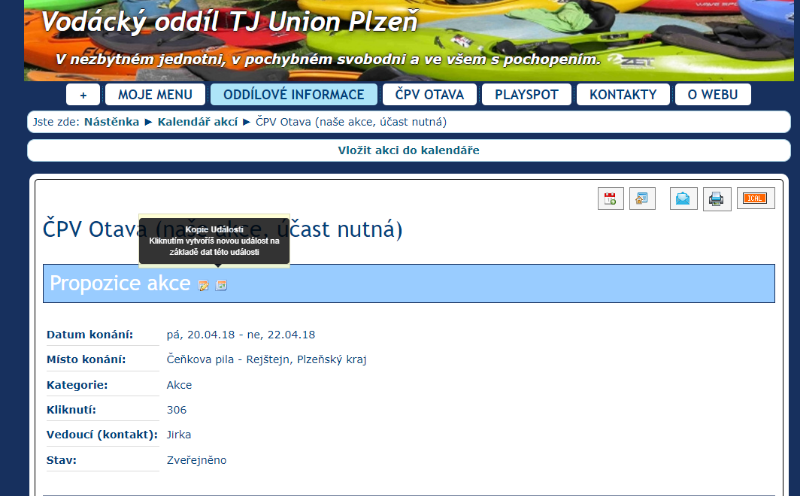Click the O WEBU menu item
Viewport: 800px width, 496px height.
[713, 95]
